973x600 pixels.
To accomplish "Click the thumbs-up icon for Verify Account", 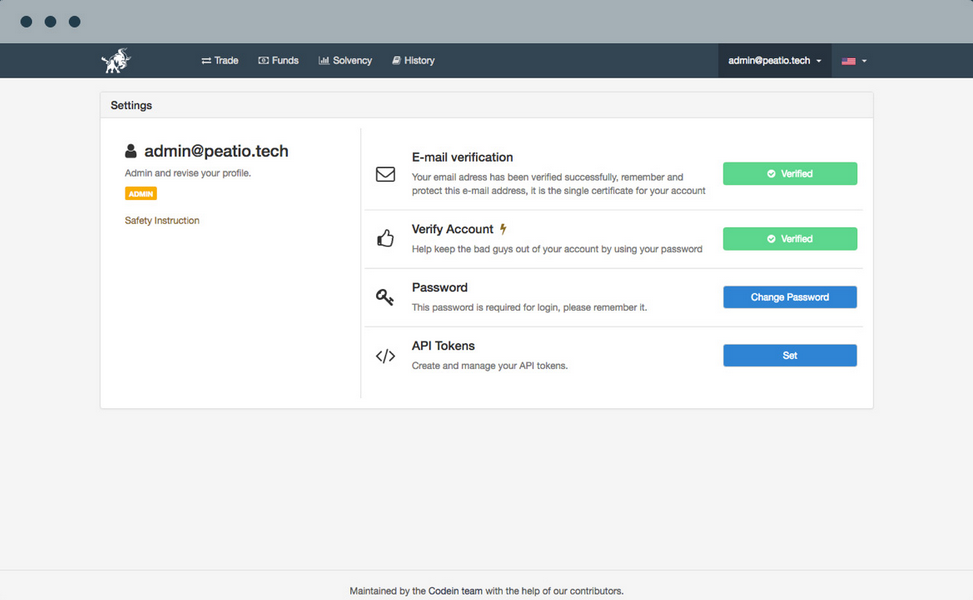I will click(385, 238).
